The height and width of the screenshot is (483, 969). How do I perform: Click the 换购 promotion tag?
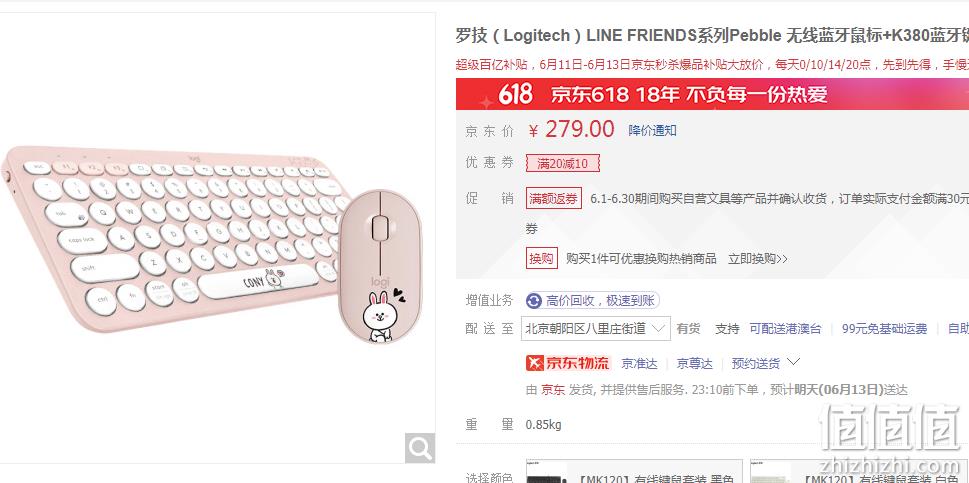[x=541, y=258]
